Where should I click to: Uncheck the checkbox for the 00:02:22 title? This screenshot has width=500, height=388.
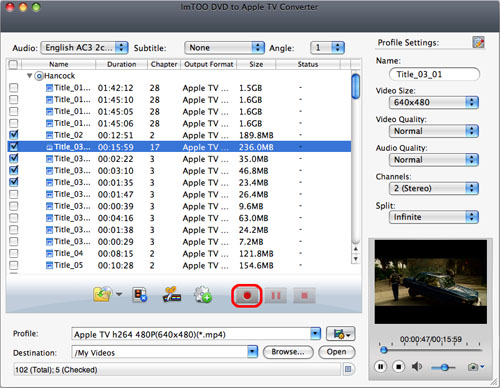pos(14,159)
